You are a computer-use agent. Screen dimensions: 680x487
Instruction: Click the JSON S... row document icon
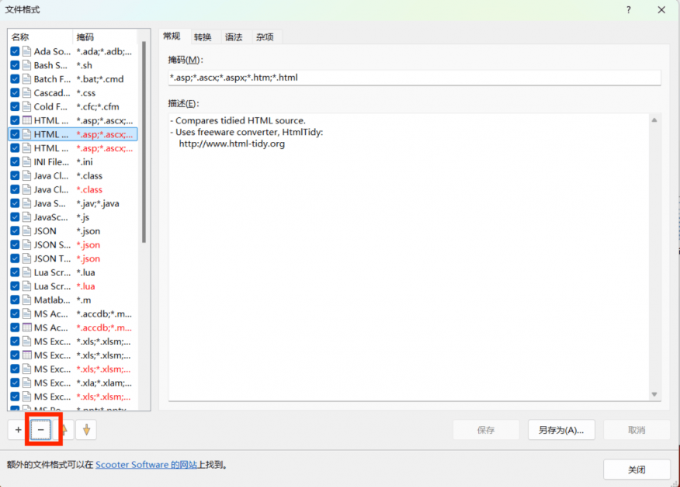(26, 245)
